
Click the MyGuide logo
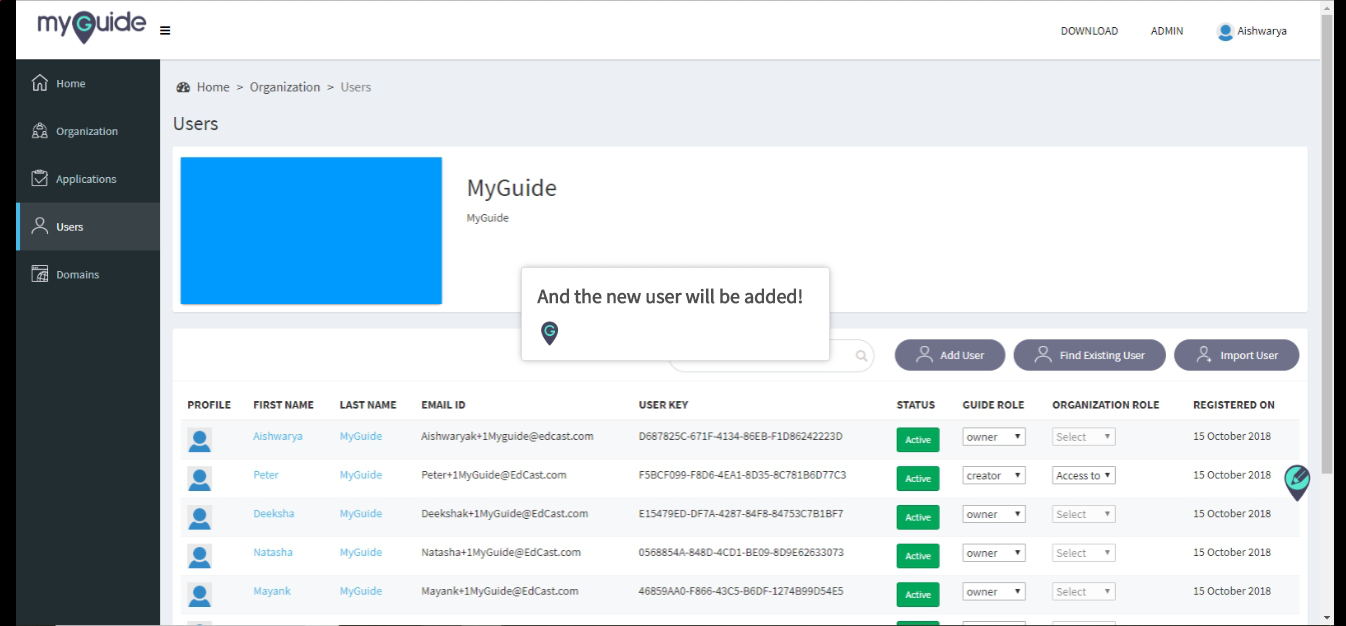92,26
